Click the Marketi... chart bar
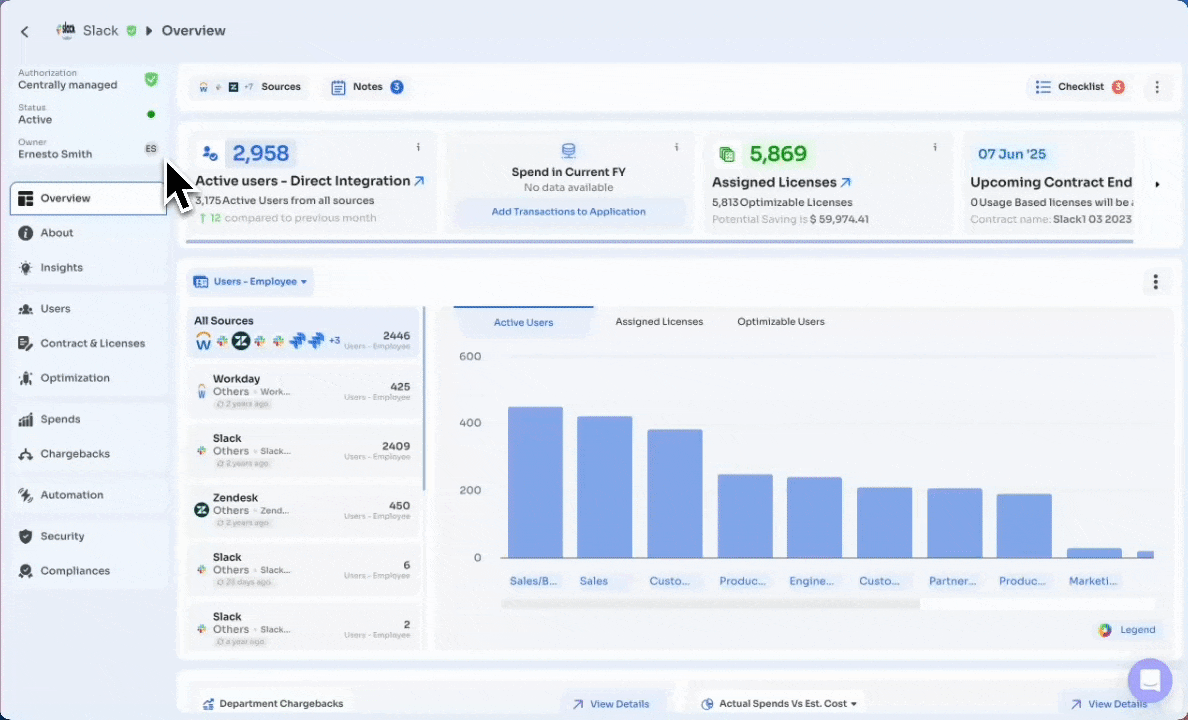The image size is (1188, 720). [1094, 553]
